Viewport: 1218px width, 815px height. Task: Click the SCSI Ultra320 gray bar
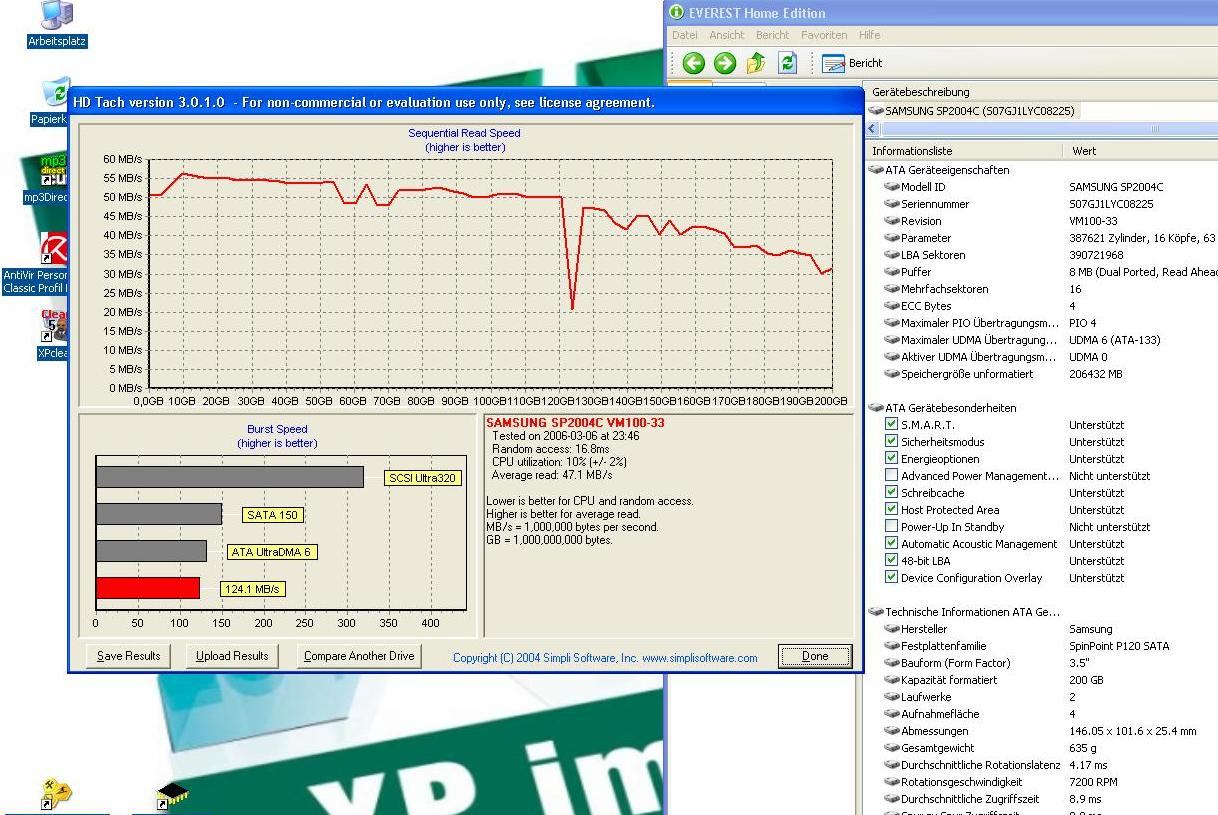coord(230,477)
